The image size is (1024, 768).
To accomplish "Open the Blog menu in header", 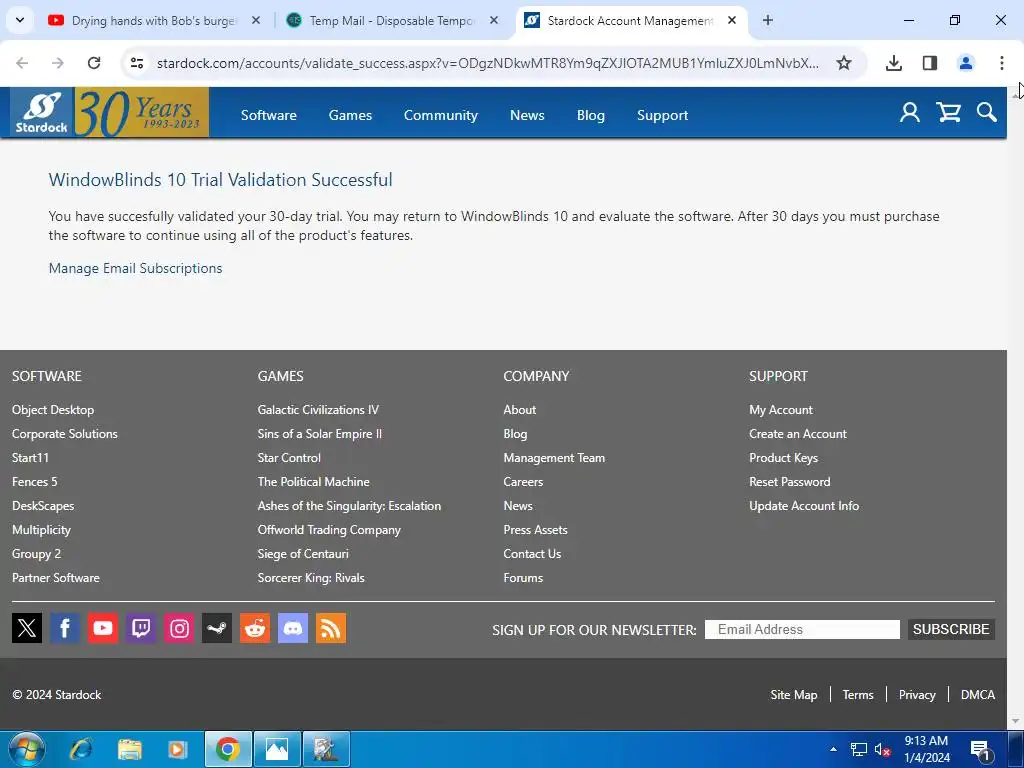I will pos(590,115).
